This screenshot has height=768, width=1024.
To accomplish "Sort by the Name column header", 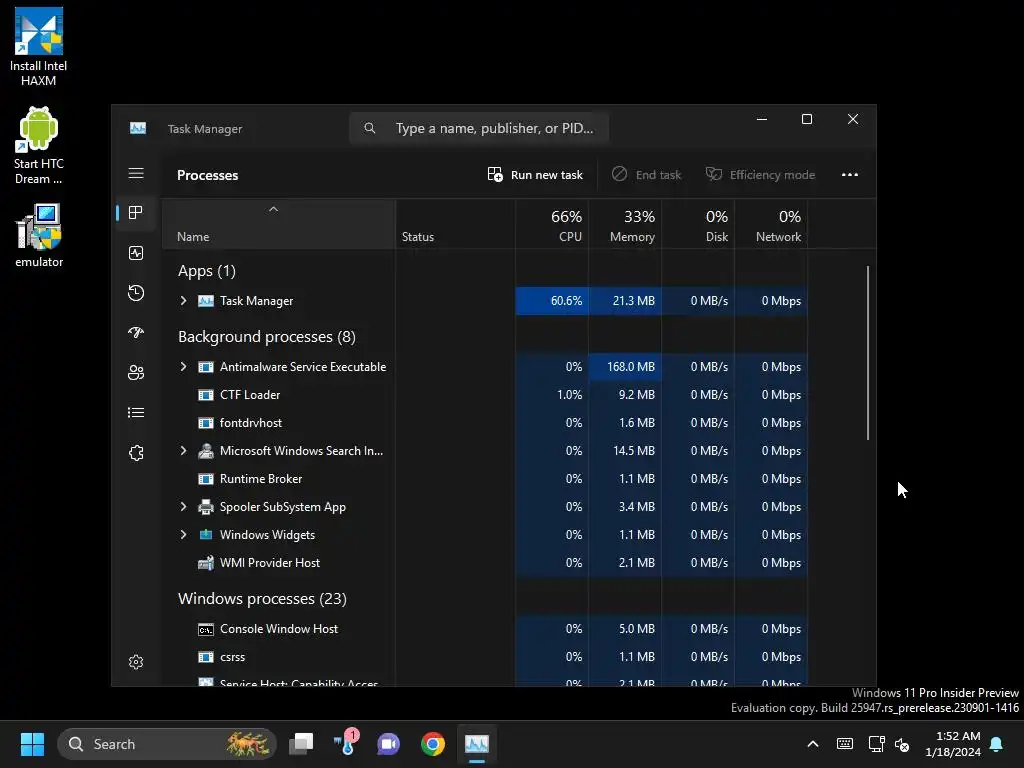I will [279, 224].
